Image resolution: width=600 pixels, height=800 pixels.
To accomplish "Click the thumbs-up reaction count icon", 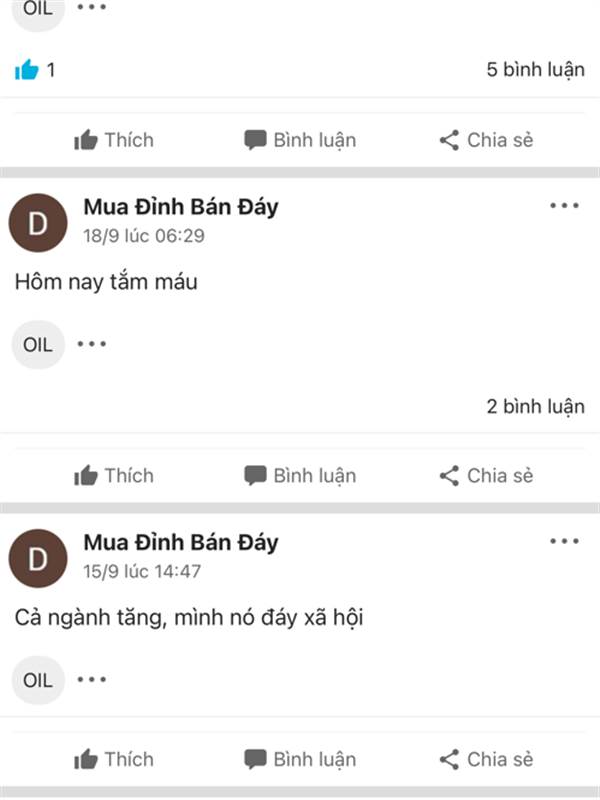I will 26,71.
